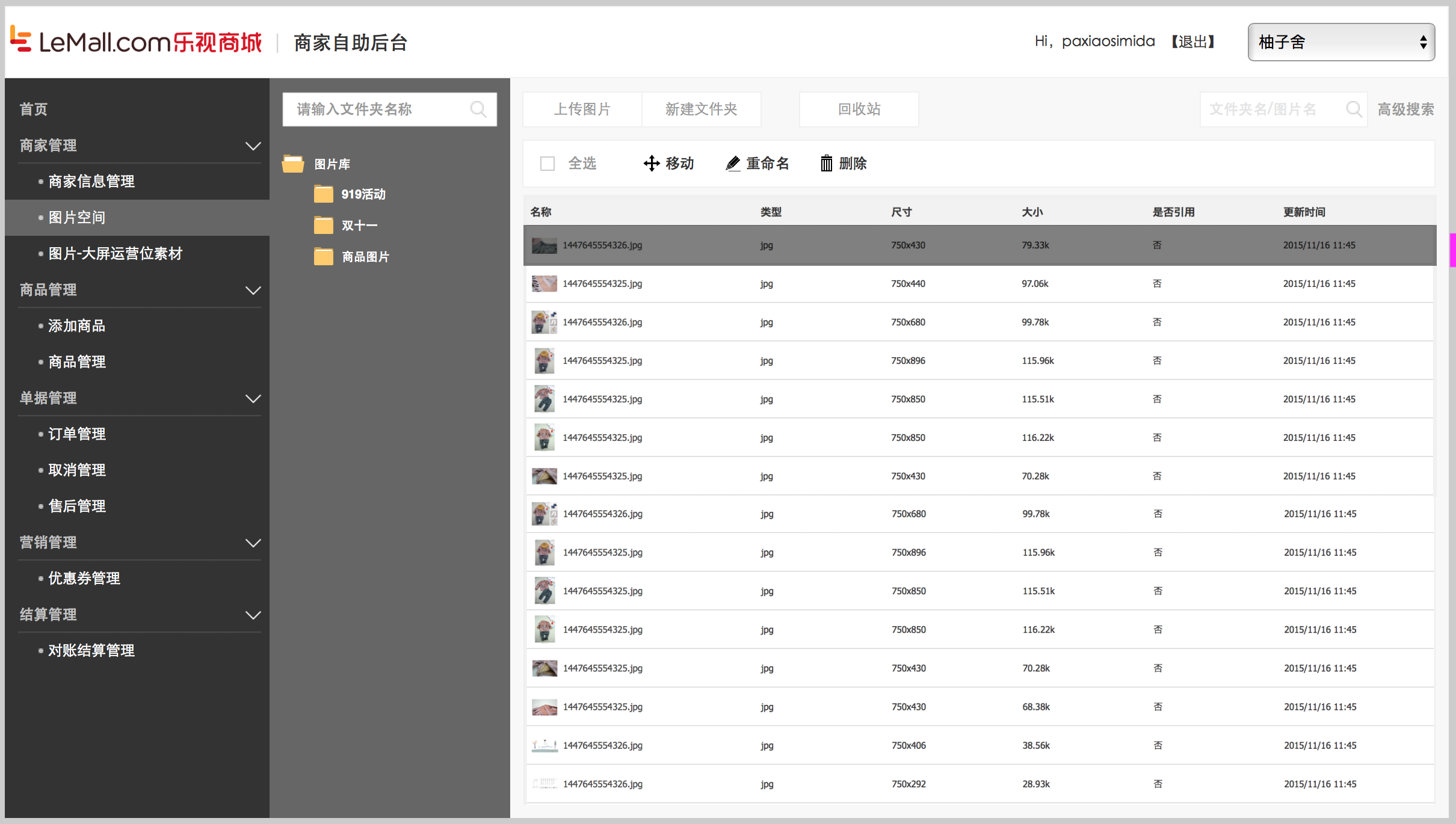This screenshot has height=824, width=1456.
Task: Click the 退出 logout link
Action: 1192,42
